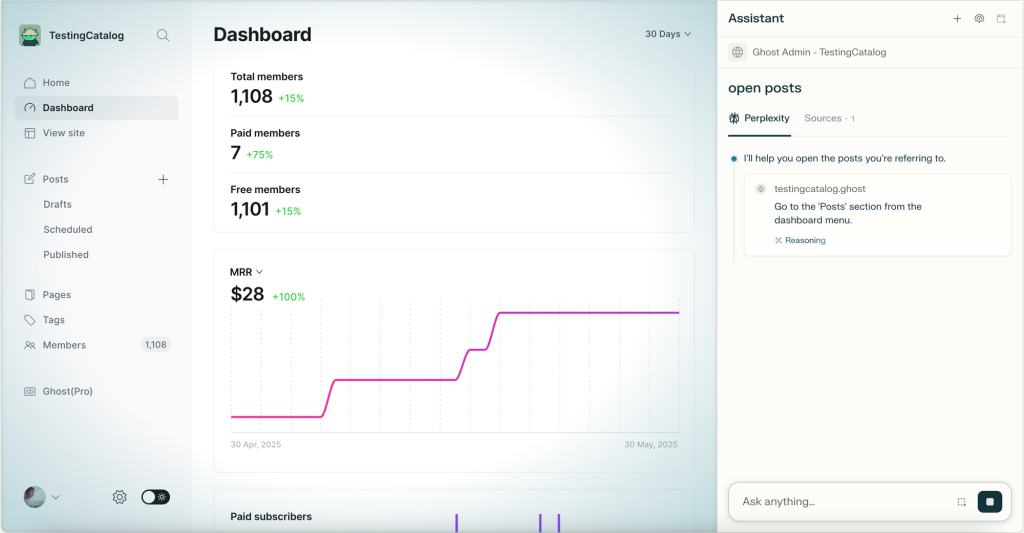Toggle the dark mode switch
The image size is (1024, 533).
[x=155, y=497]
